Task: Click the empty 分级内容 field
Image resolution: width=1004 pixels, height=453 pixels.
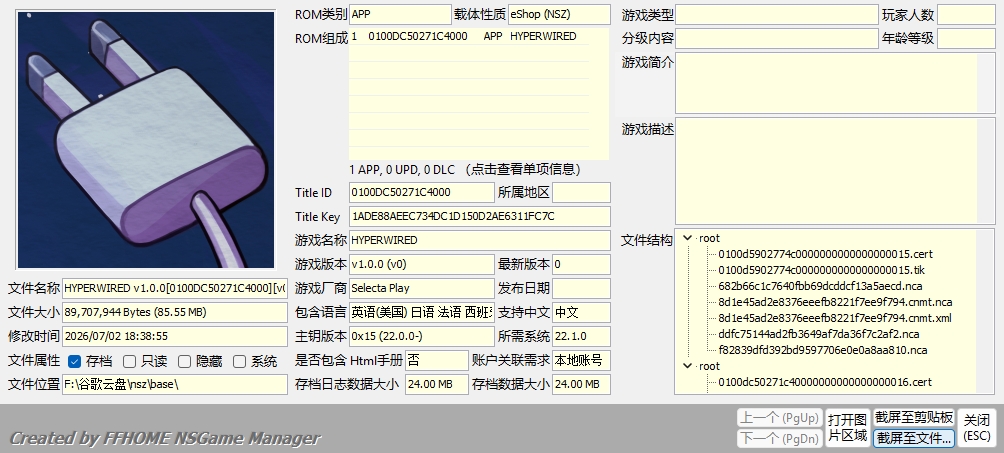Action: tap(777, 38)
